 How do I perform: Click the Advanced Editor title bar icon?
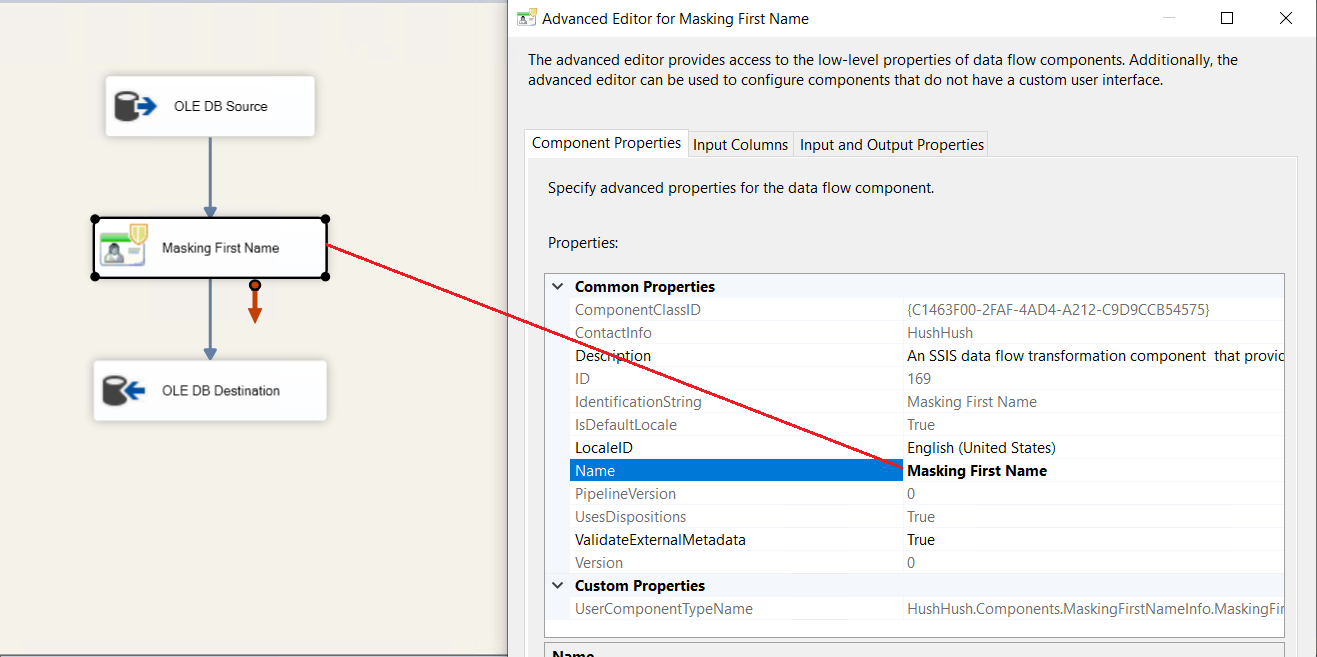pyautogui.click(x=526, y=18)
